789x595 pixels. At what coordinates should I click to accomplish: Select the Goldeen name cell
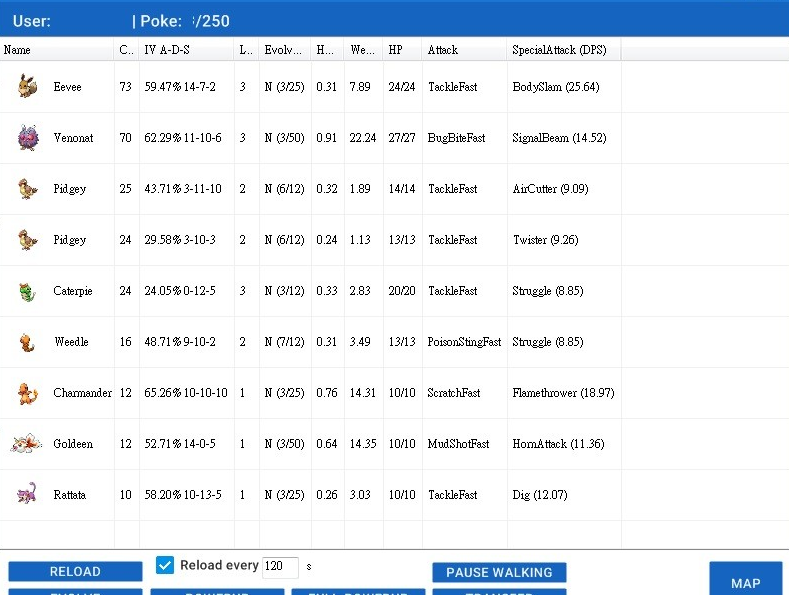coord(73,443)
